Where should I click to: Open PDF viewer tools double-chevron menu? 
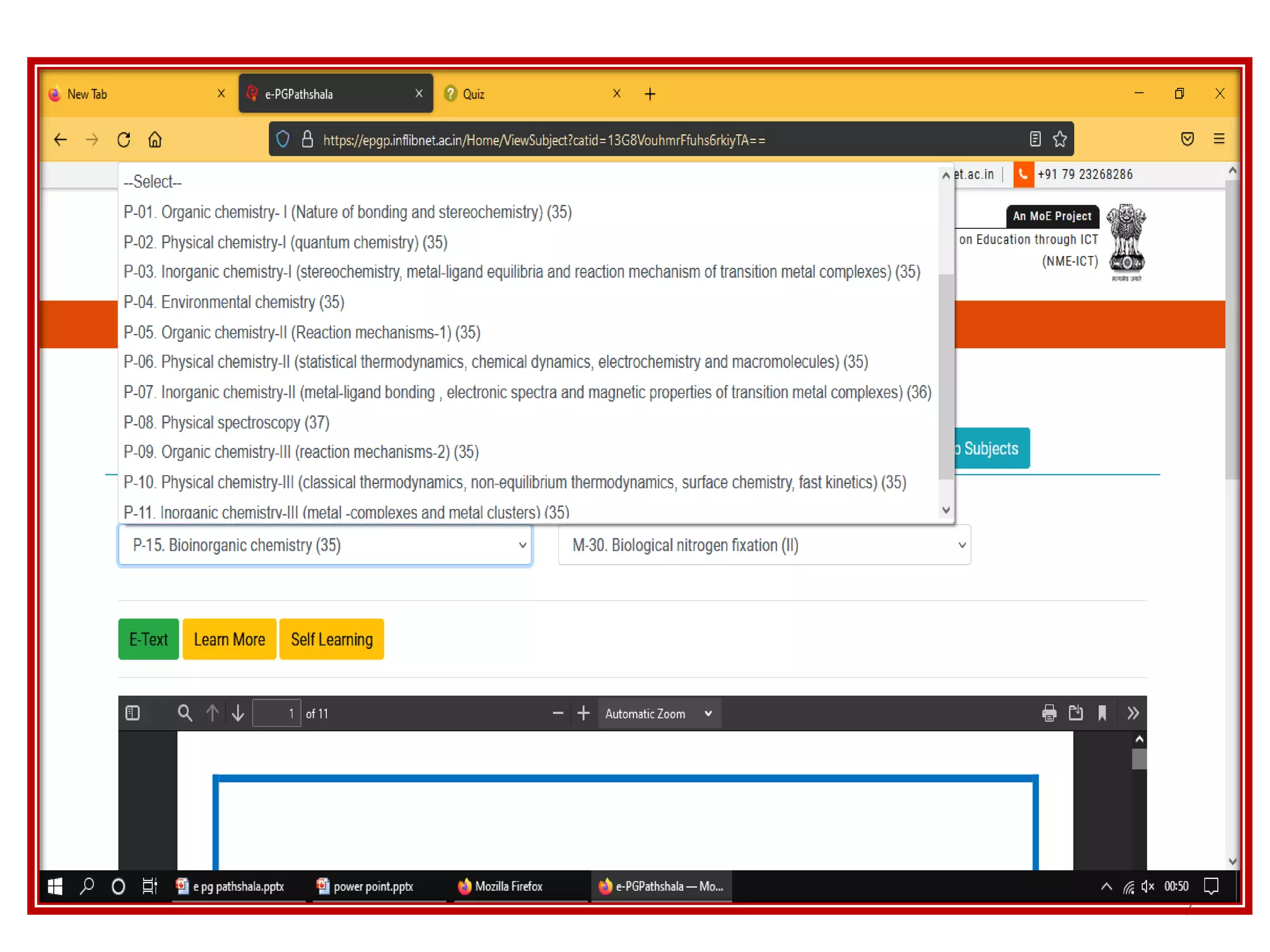[x=1132, y=713]
